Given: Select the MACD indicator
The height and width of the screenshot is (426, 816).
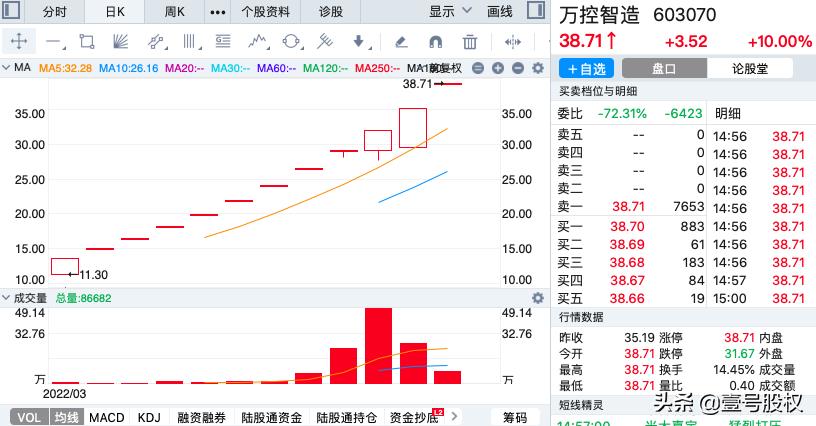Looking at the screenshot, I should pyautogui.click(x=107, y=417).
